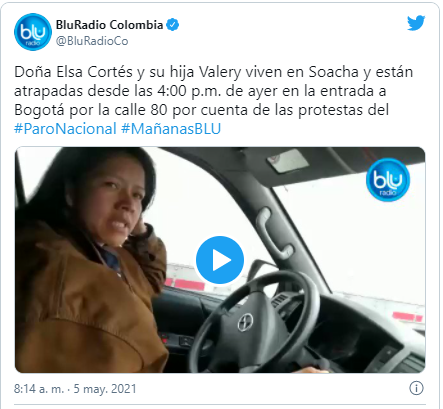443x409 pixels.
Task: Click the woman in brown jacket thumbnail
Action: (x=90, y=260)
